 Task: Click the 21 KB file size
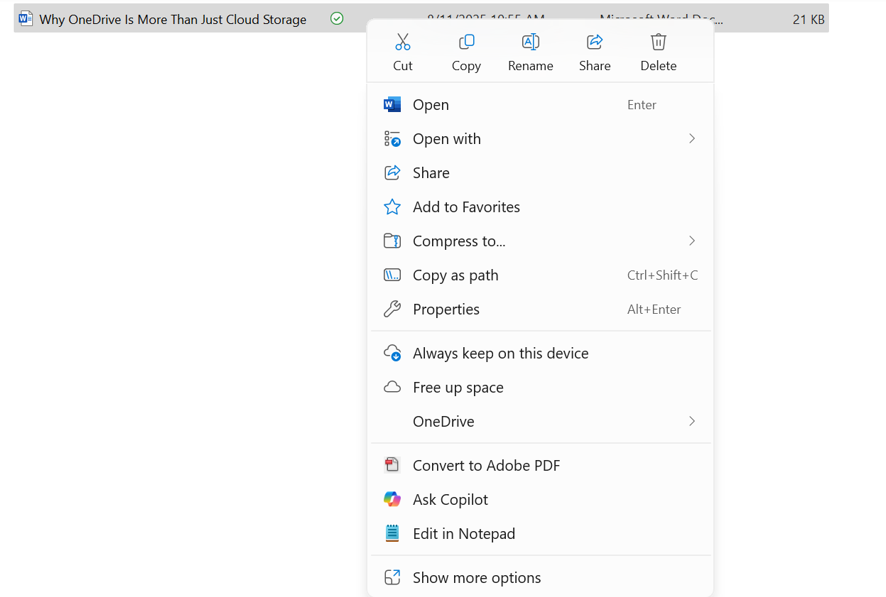(x=808, y=19)
